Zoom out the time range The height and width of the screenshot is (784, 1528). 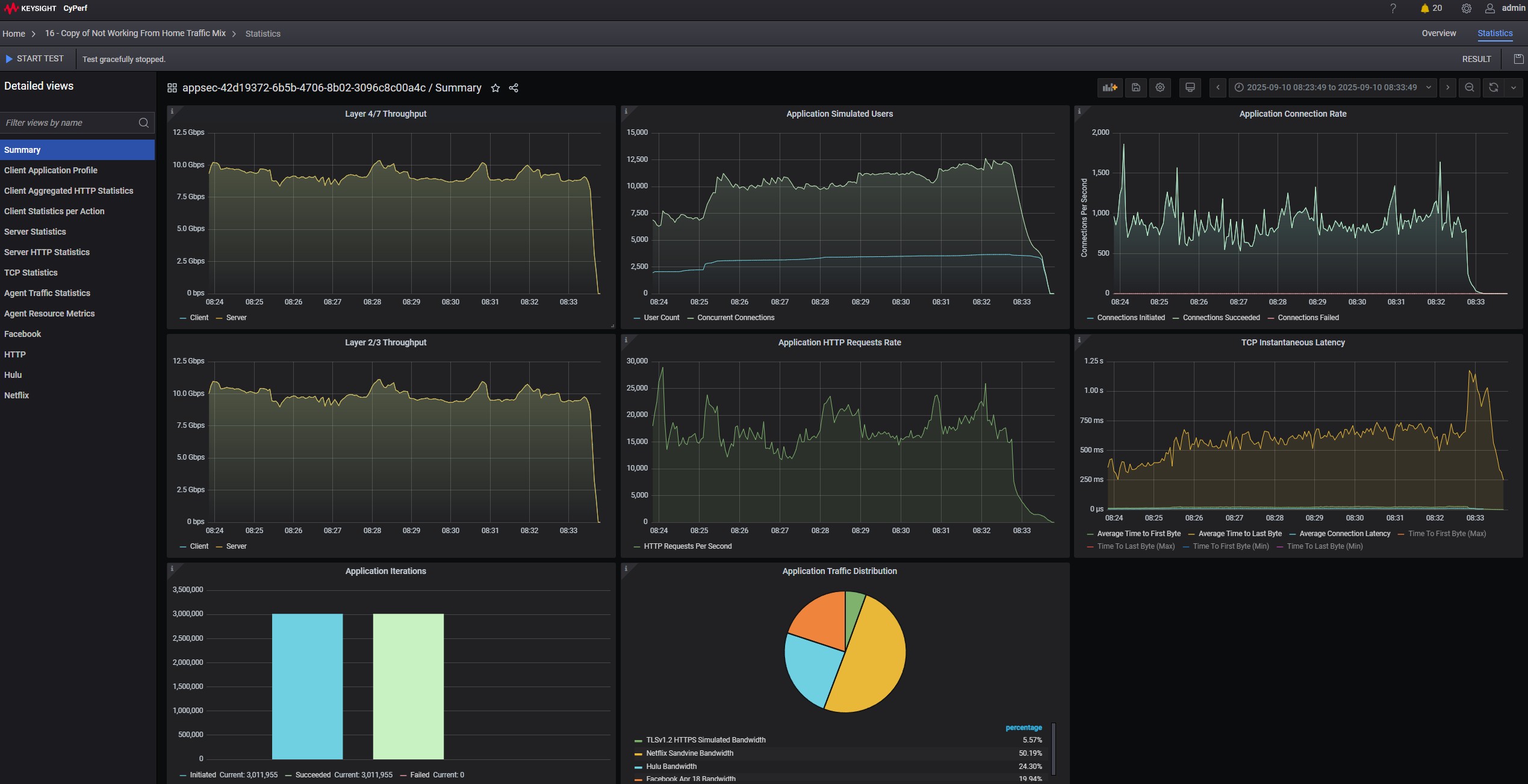point(1470,87)
